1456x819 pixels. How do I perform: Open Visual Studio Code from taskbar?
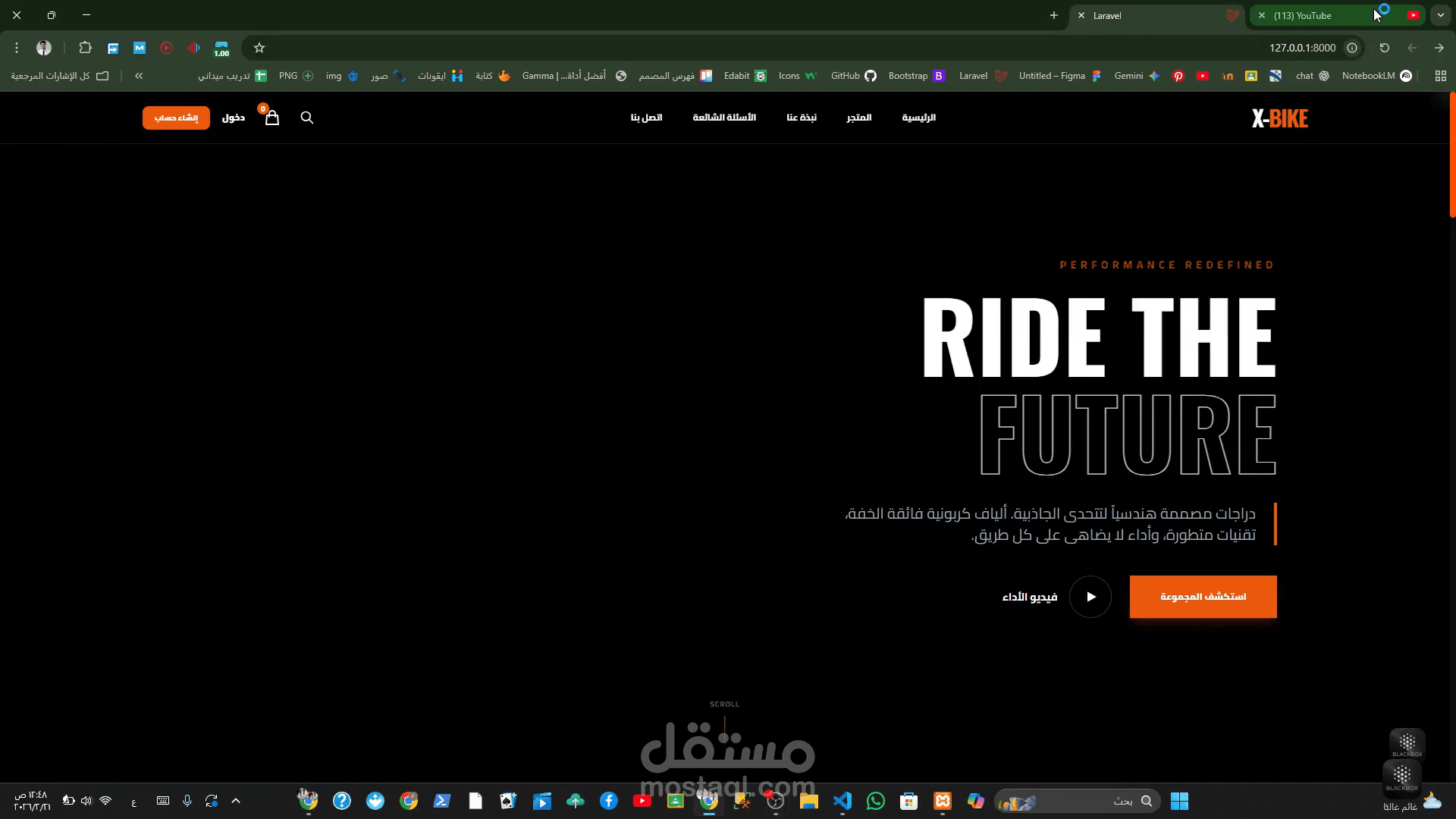[843, 801]
